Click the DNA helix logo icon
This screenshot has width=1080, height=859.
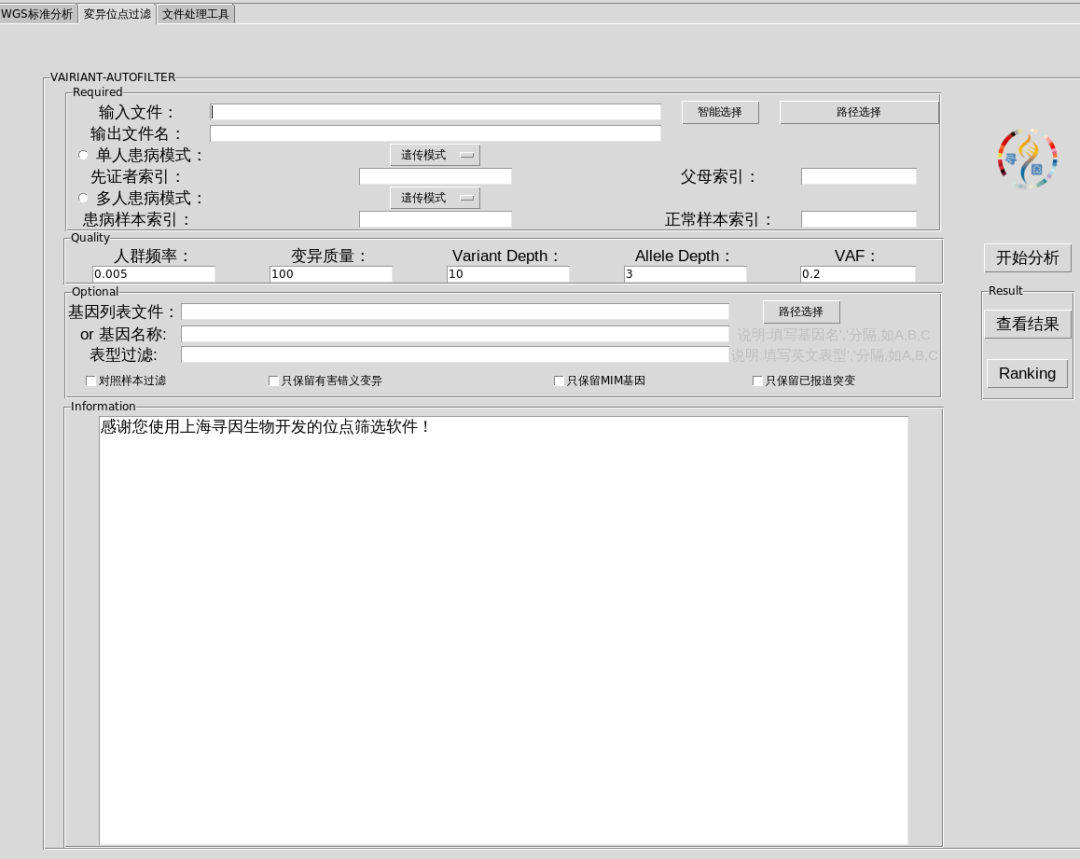click(1027, 159)
